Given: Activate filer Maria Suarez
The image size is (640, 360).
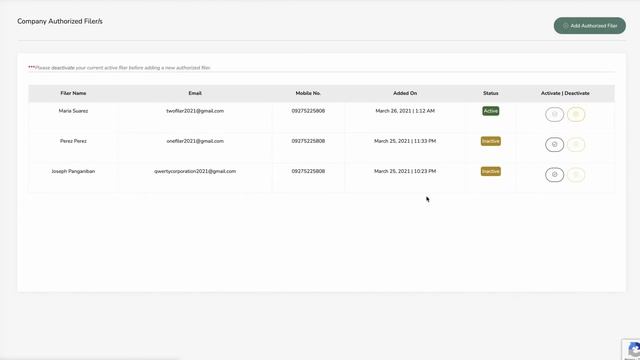Looking at the screenshot, I should coord(554,114).
